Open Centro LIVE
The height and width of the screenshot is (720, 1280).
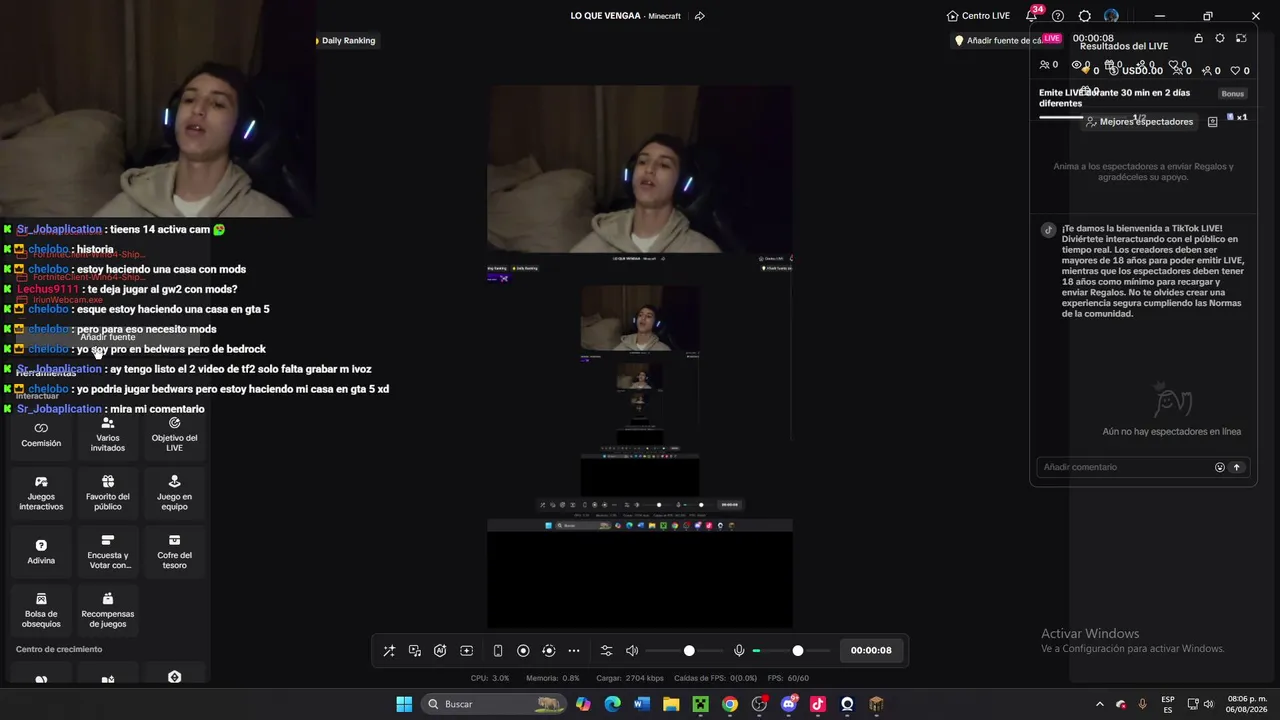[978, 16]
